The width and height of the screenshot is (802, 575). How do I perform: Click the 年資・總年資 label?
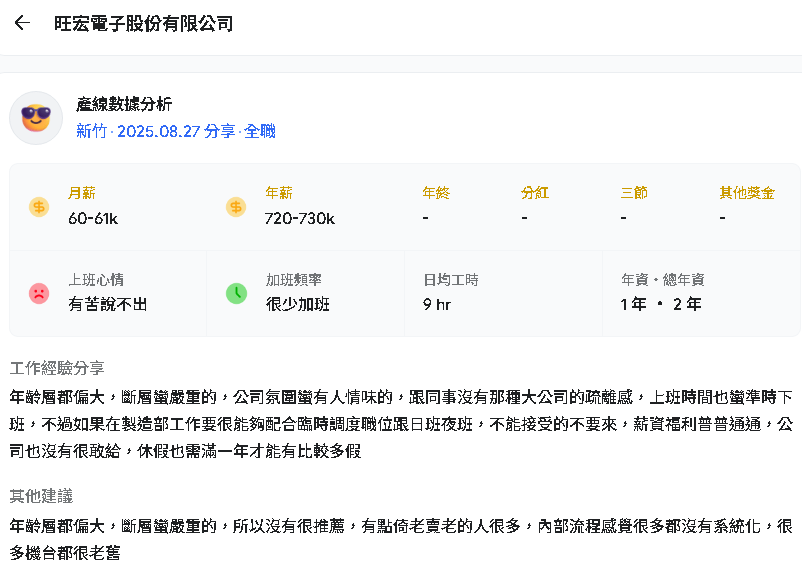coord(663,280)
